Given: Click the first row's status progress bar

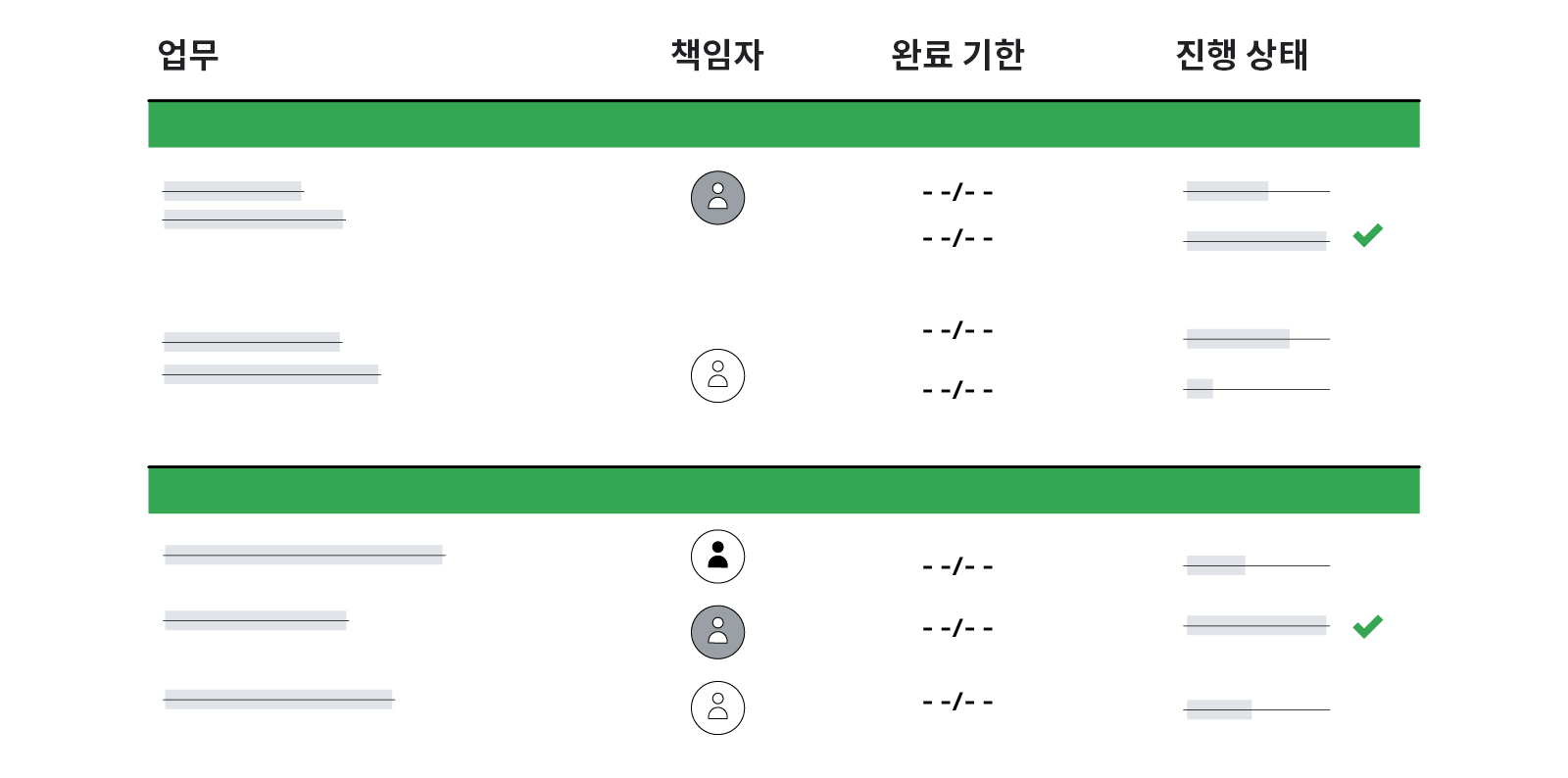Looking at the screenshot, I should click(x=1256, y=191).
